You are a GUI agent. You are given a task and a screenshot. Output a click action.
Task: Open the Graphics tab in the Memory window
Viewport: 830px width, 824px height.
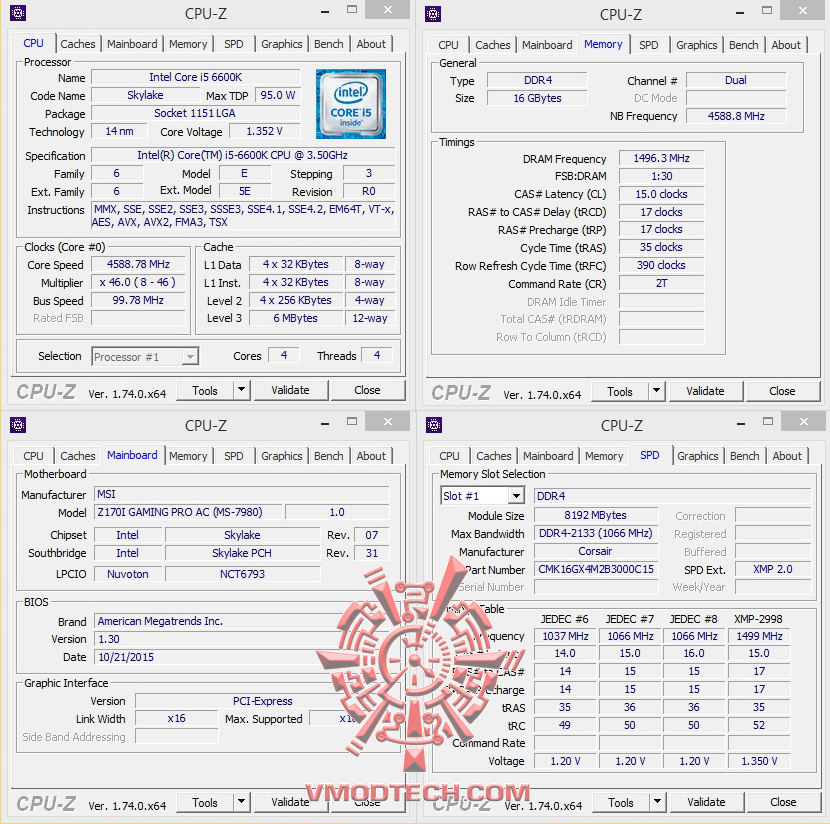click(697, 45)
